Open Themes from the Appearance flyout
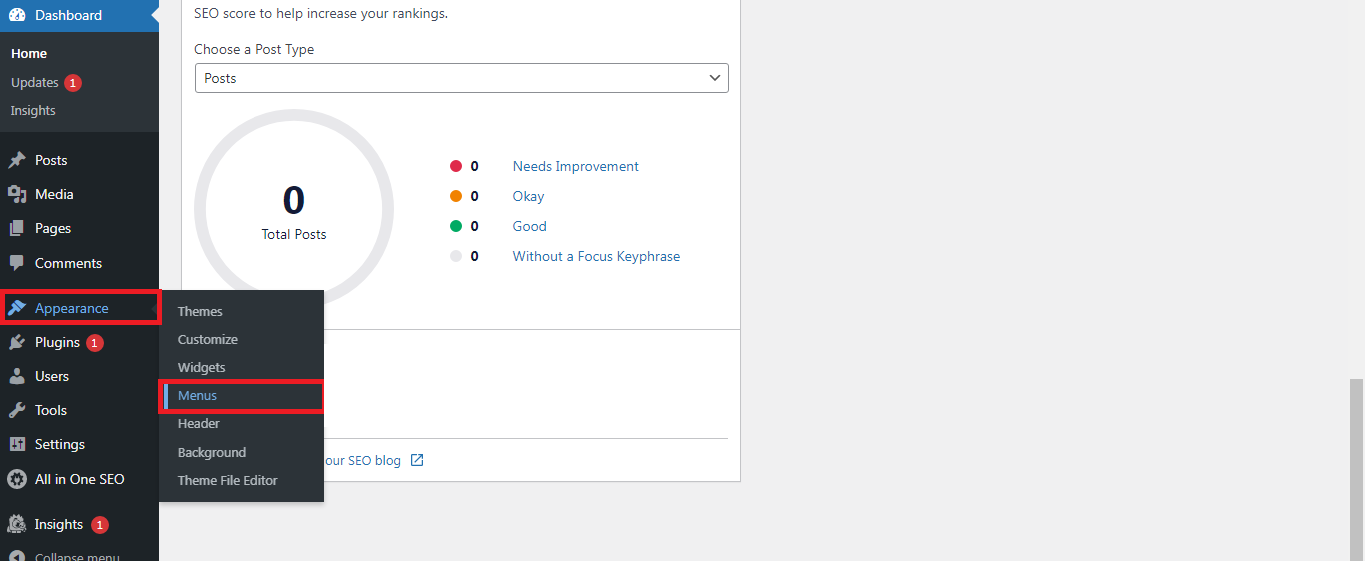The image size is (1365, 561). tap(200, 311)
